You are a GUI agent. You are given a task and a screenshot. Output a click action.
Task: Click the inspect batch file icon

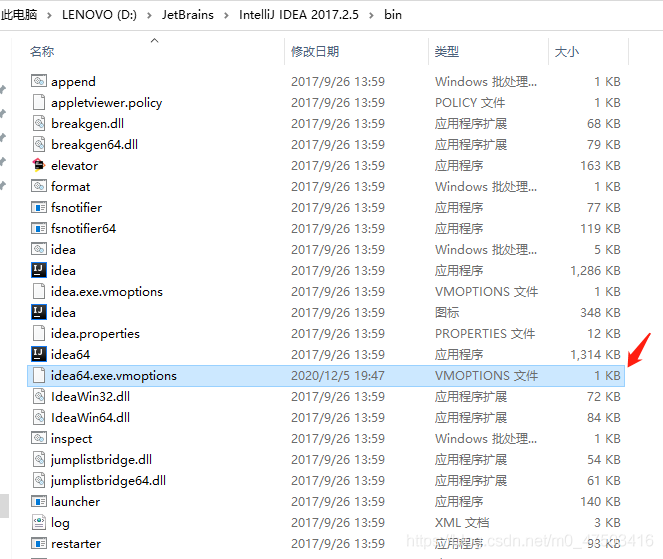[39, 438]
